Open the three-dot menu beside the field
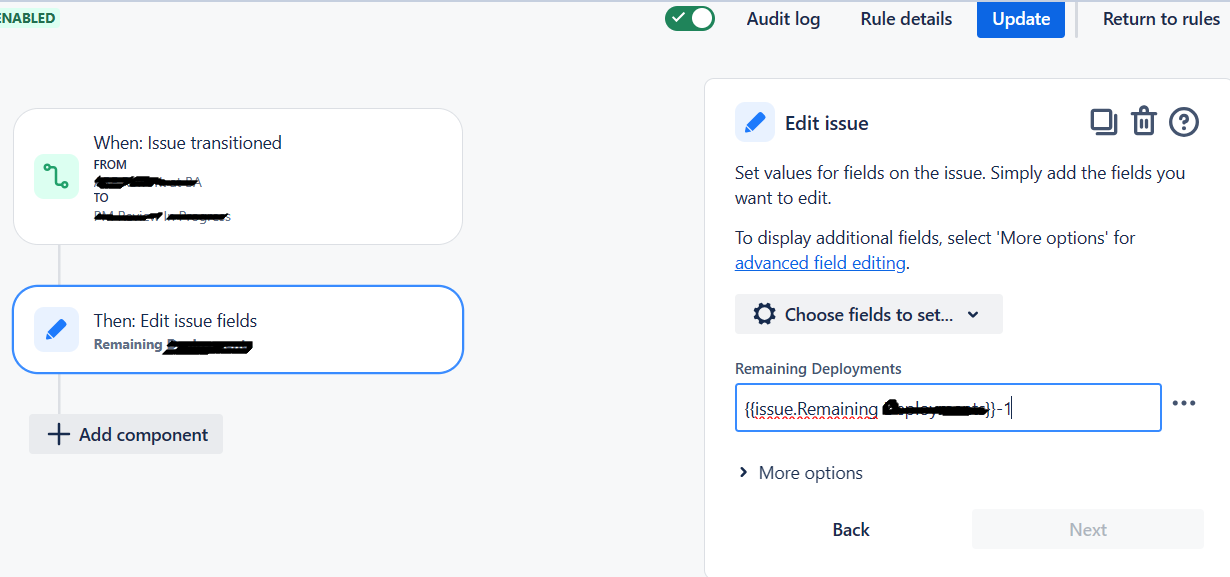The height and width of the screenshot is (577, 1230). click(x=1184, y=403)
